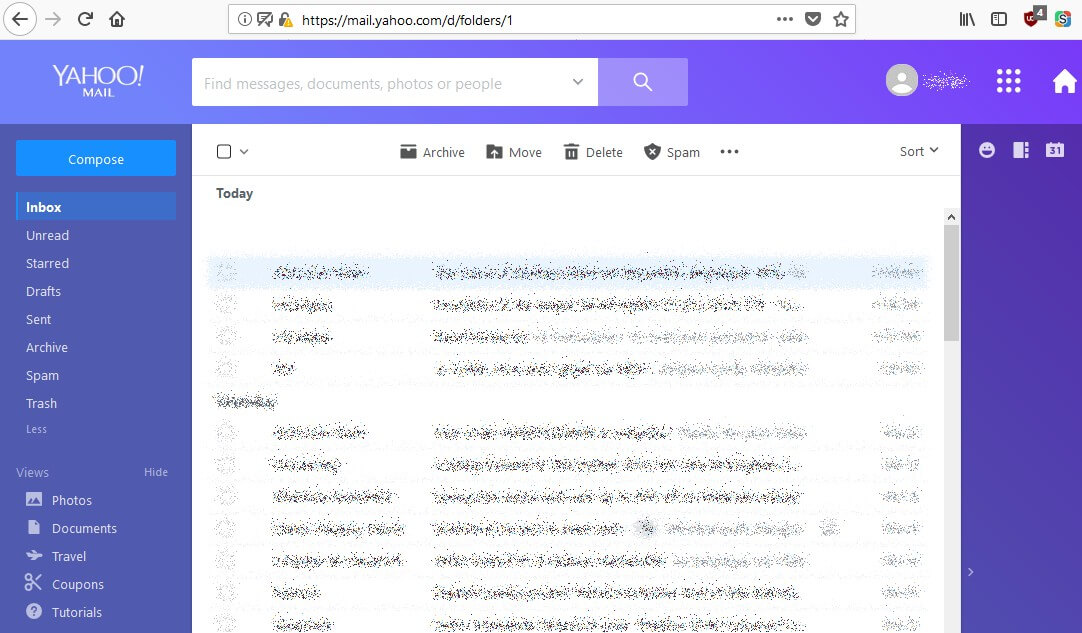Click the permissions icon in address bar

[264, 19]
